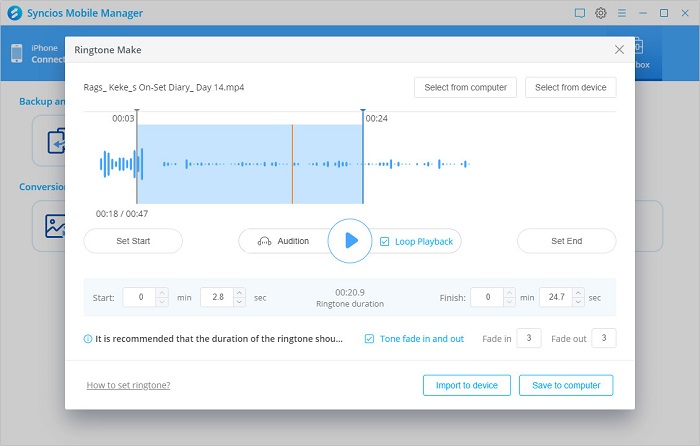This screenshot has height=446, width=700.
Task: Uncheck Tone fade in and out
Action: click(x=370, y=339)
